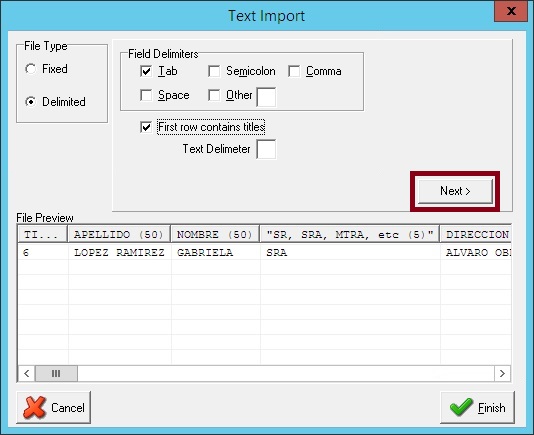The height and width of the screenshot is (435, 534).
Task: Select the APELLIDO (50) column header
Action: point(119,234)
